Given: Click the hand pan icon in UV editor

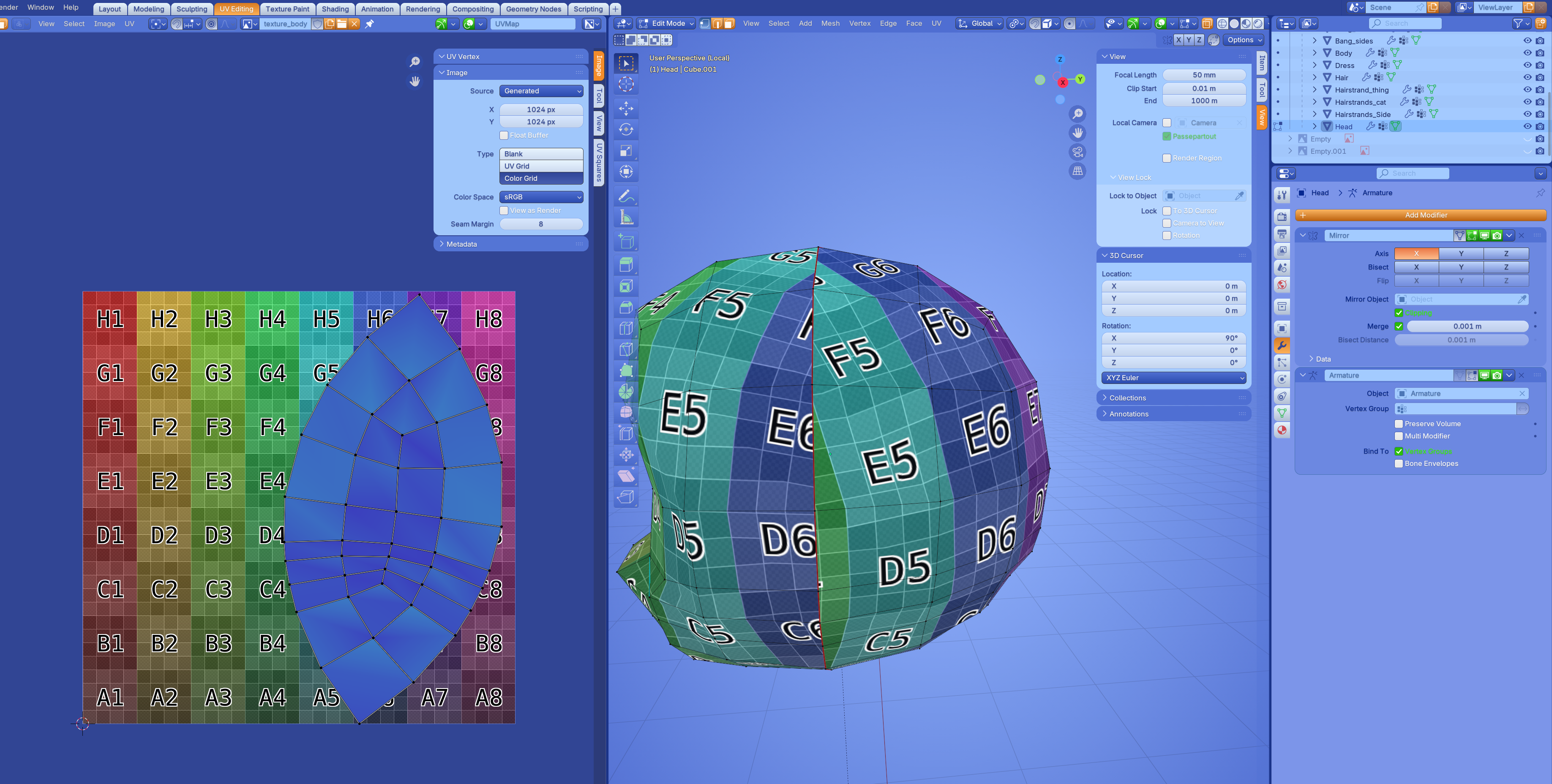Looking at the screenshot, I should coord(415,81).
